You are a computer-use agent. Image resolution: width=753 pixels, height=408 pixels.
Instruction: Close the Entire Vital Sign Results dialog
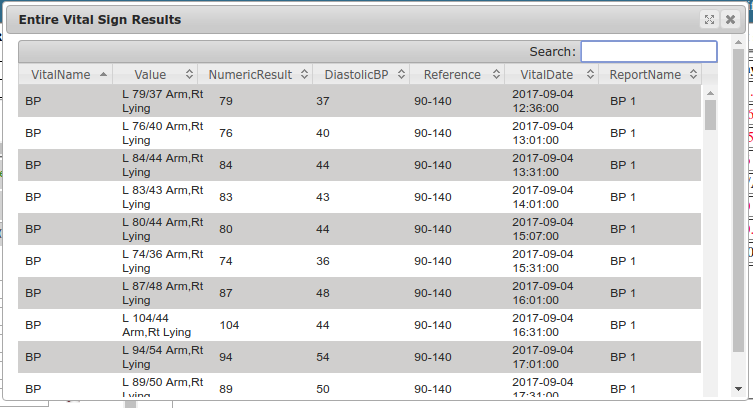coord(730,19)
